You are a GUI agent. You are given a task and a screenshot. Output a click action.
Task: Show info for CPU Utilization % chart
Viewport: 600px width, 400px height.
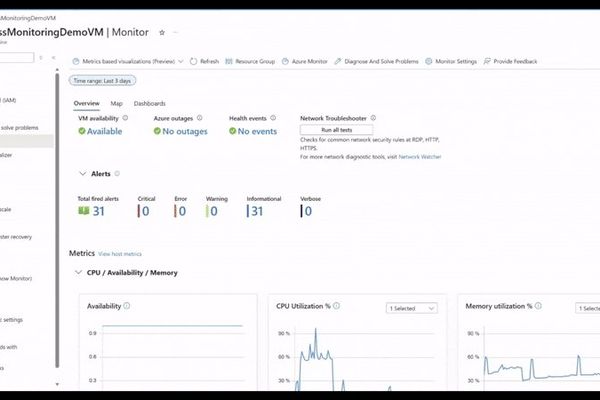tap(336, 306)
